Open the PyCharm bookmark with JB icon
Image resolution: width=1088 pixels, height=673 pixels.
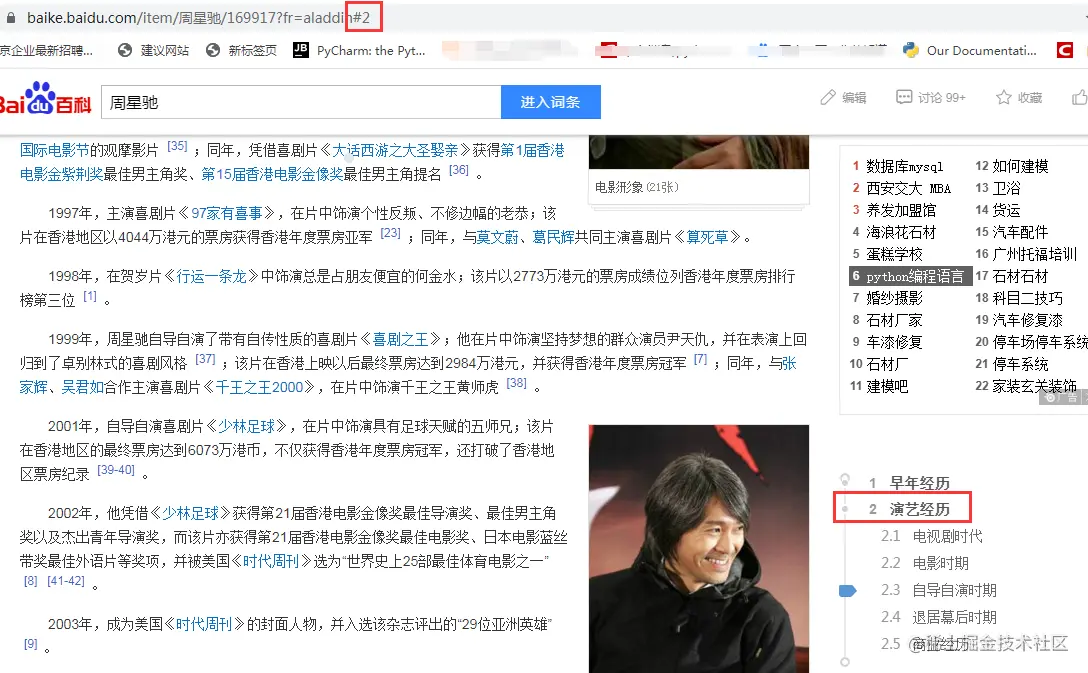click(359, 50)
